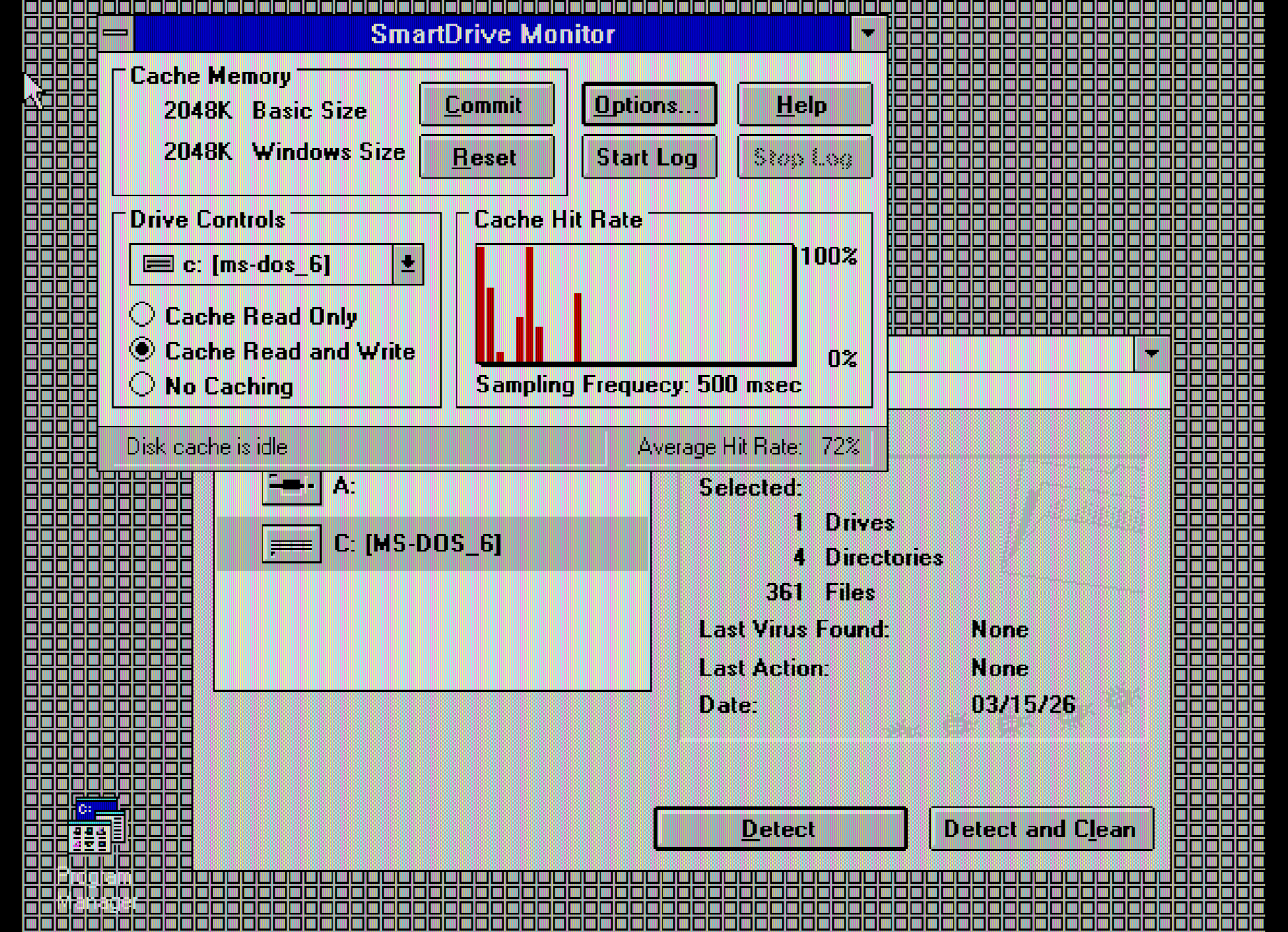Choose No Caching for drive C:
Image resolution: width=1288 pixels, height=932 pixels.
click(x=142, y=385)
